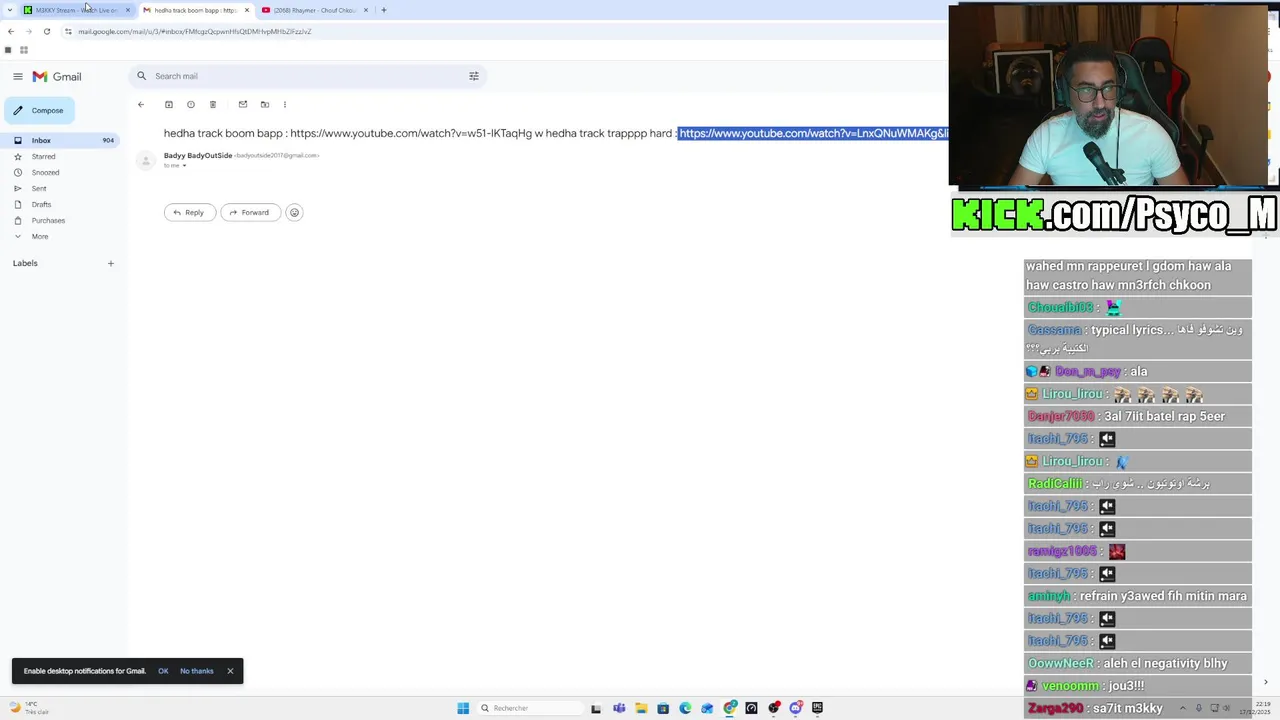Open File Explorer from the taskbar
Viewport: 1280px width, 720px height.
[641, 708]
